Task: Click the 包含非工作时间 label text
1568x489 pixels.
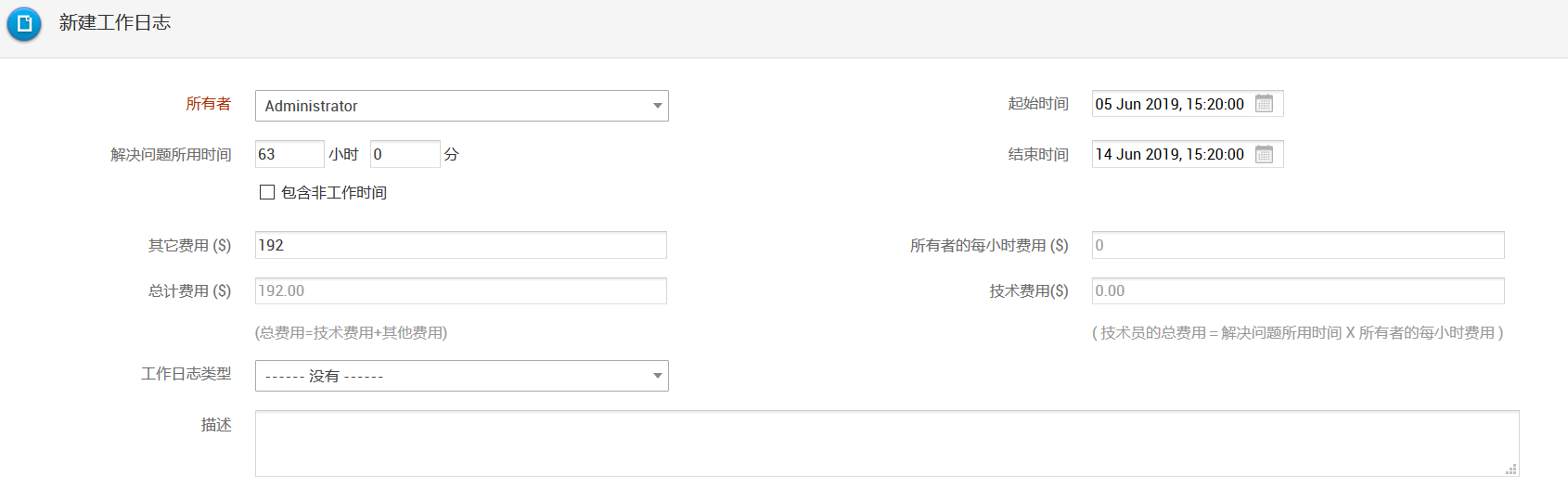Action: point(334,192)
